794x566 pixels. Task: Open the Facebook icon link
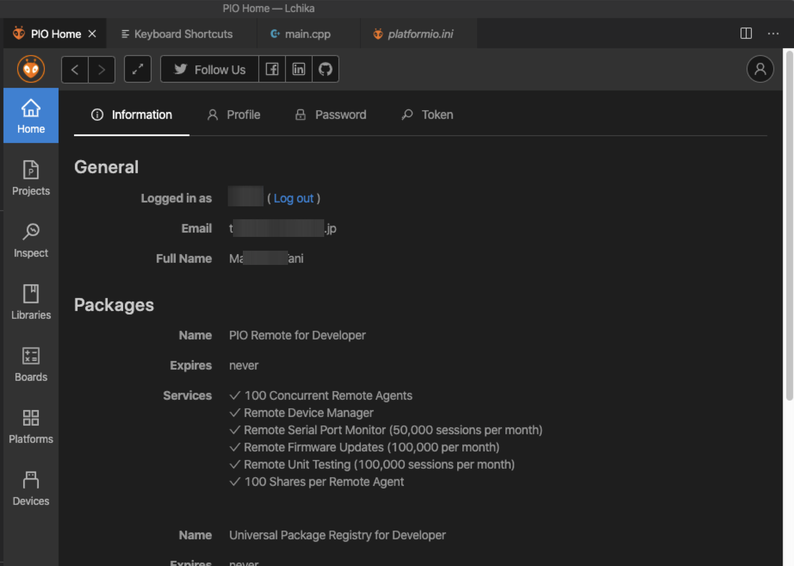coord(272,69)
